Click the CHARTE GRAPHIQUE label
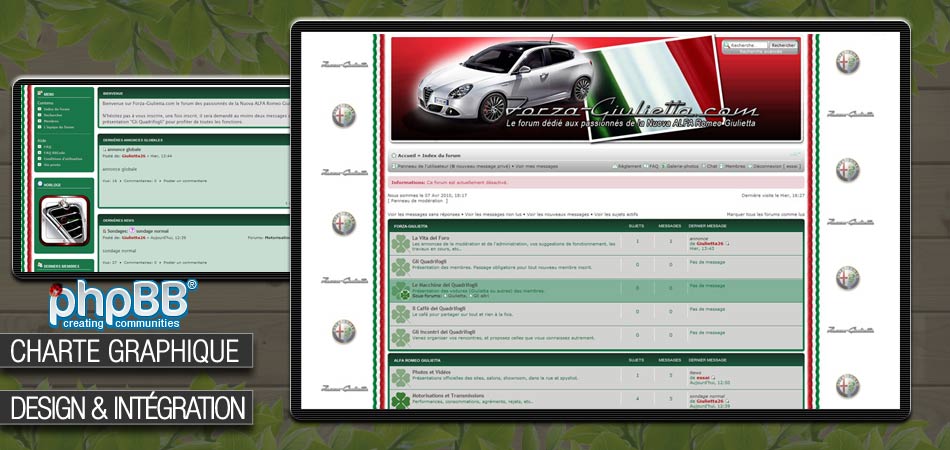The width and height of the screenshot is (950, 450). [125, 351]
